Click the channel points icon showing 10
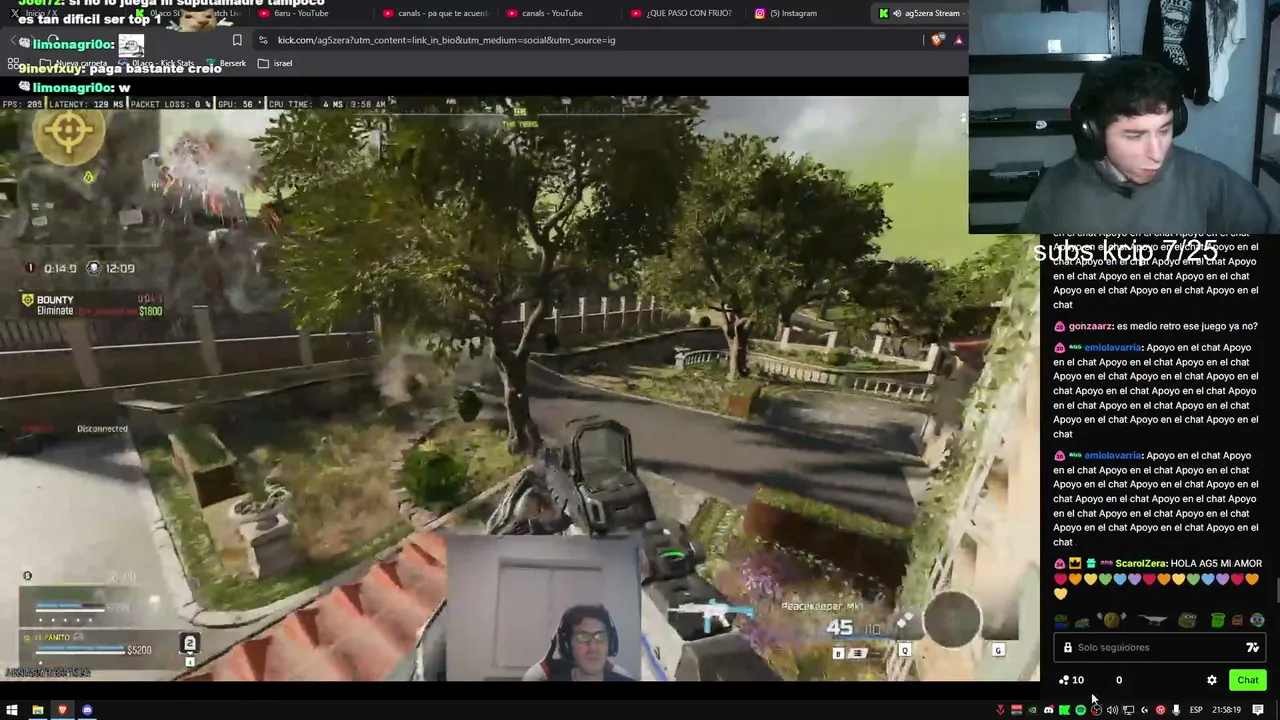The image size is (1280, 720). (1071, 680)
